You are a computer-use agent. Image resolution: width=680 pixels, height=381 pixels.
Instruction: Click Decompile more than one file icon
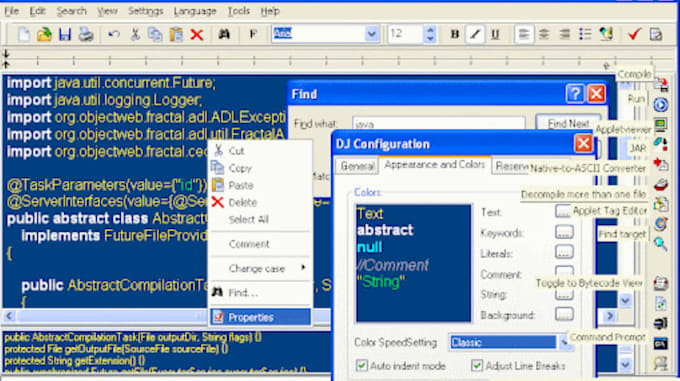pos(661,185)
